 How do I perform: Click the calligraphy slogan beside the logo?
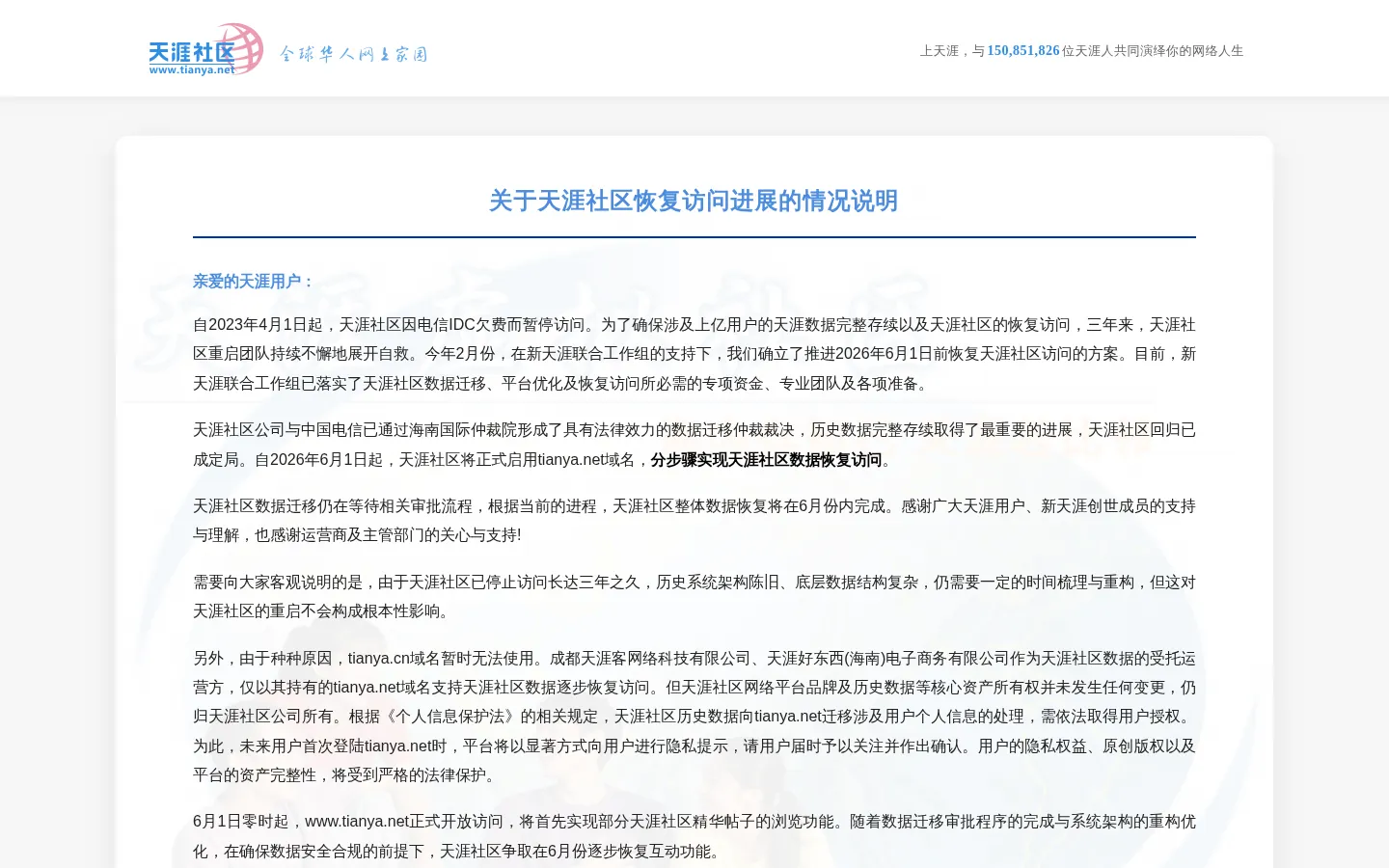pos(353,54)
